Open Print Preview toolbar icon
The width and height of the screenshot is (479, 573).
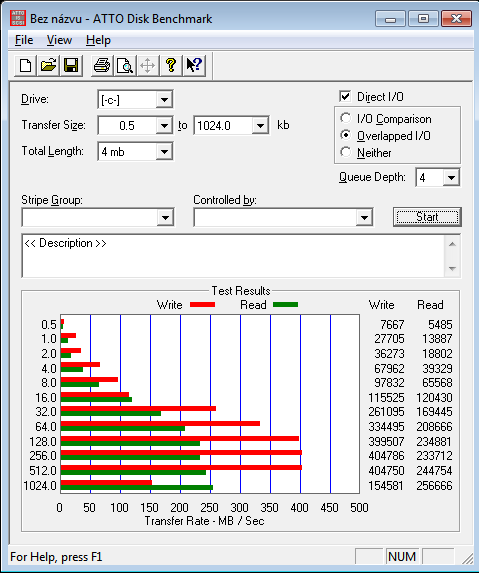(125, 66)
